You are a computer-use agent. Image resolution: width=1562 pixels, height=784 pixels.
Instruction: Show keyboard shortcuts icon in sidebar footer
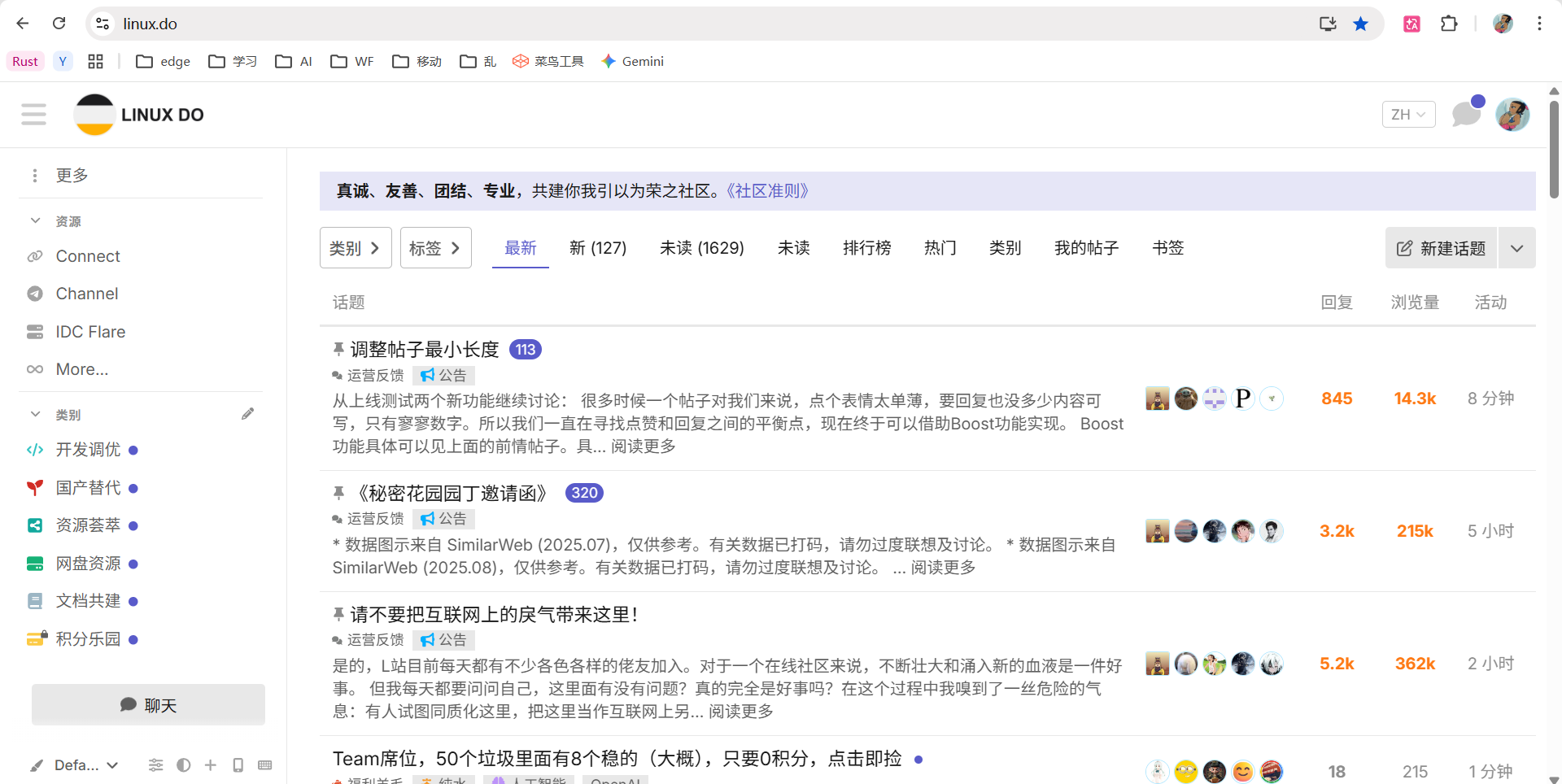264,765
